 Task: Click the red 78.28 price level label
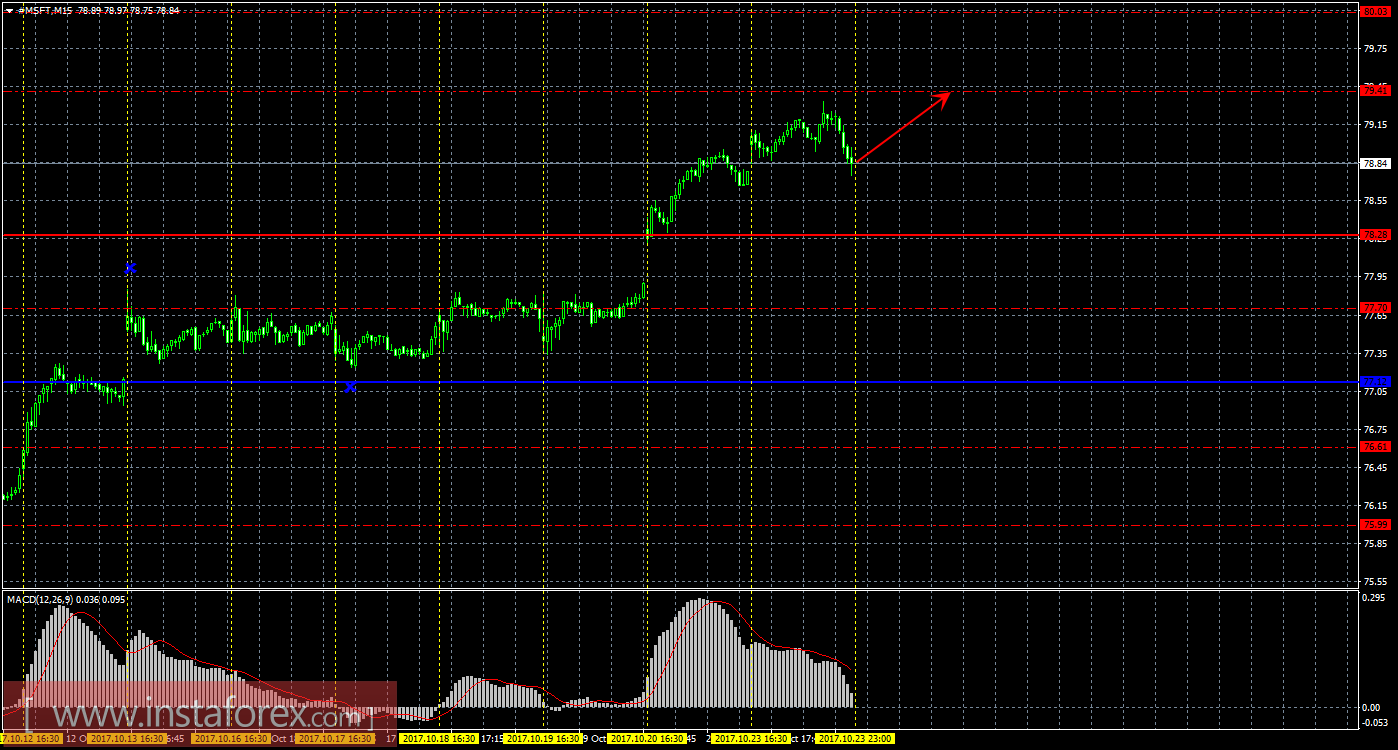1376,235
